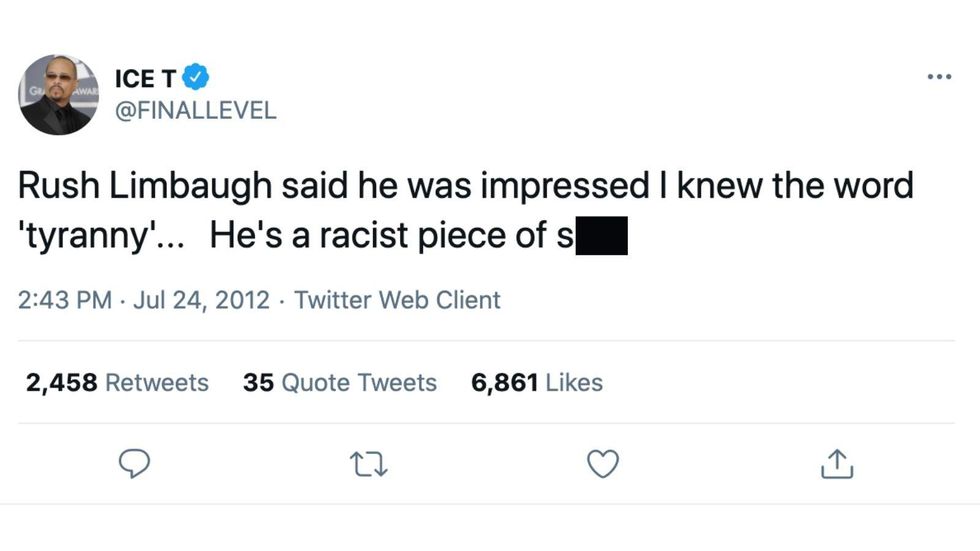The image size is (980, 551).
Task: Click the 2:43 PM timestamp
Action: click(65, 299)
